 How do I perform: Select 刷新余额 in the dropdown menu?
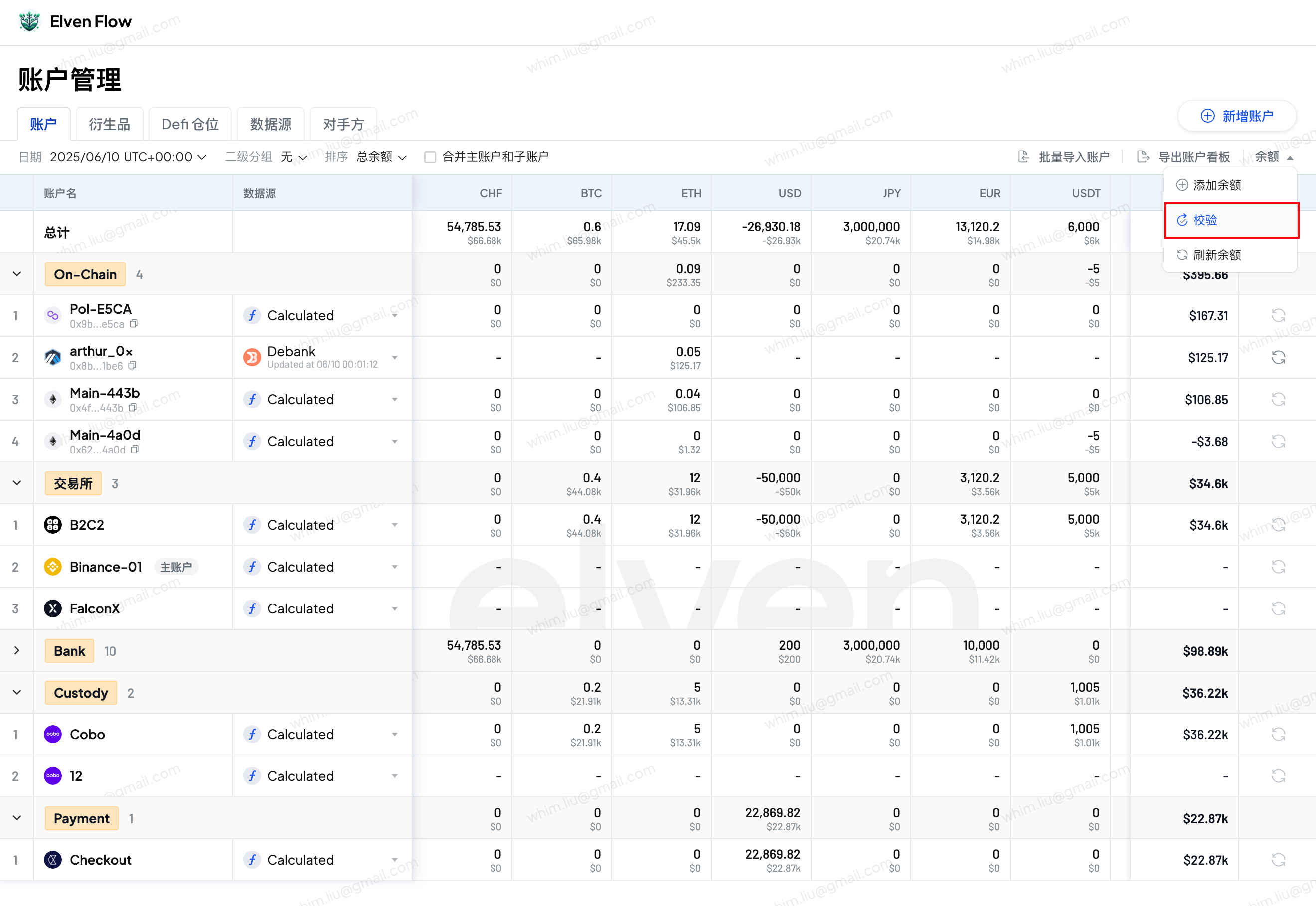[x=1217, y=255]
